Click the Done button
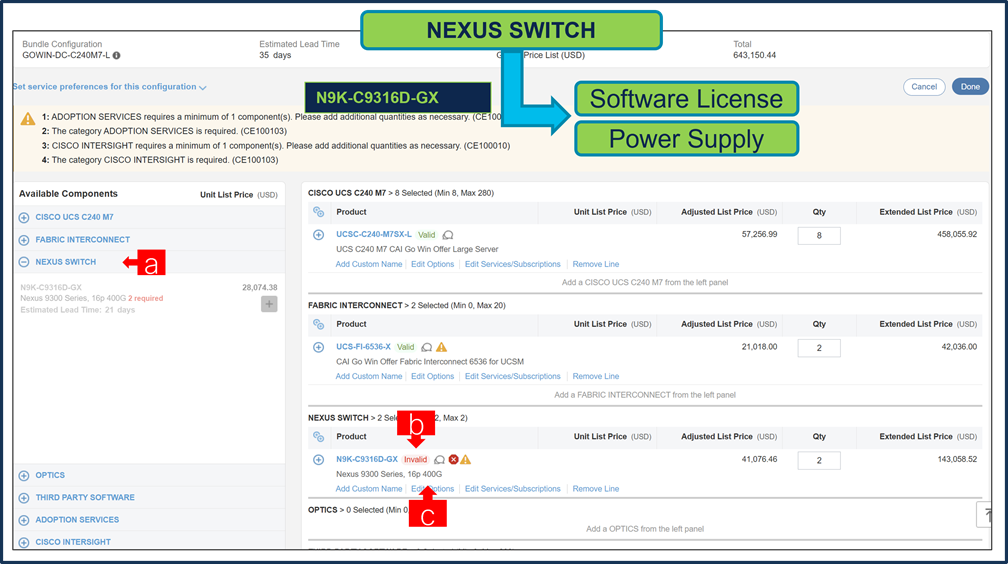The width and height of the screenshot is (1008, 564). pyautogui.click(x=970, y=87)
